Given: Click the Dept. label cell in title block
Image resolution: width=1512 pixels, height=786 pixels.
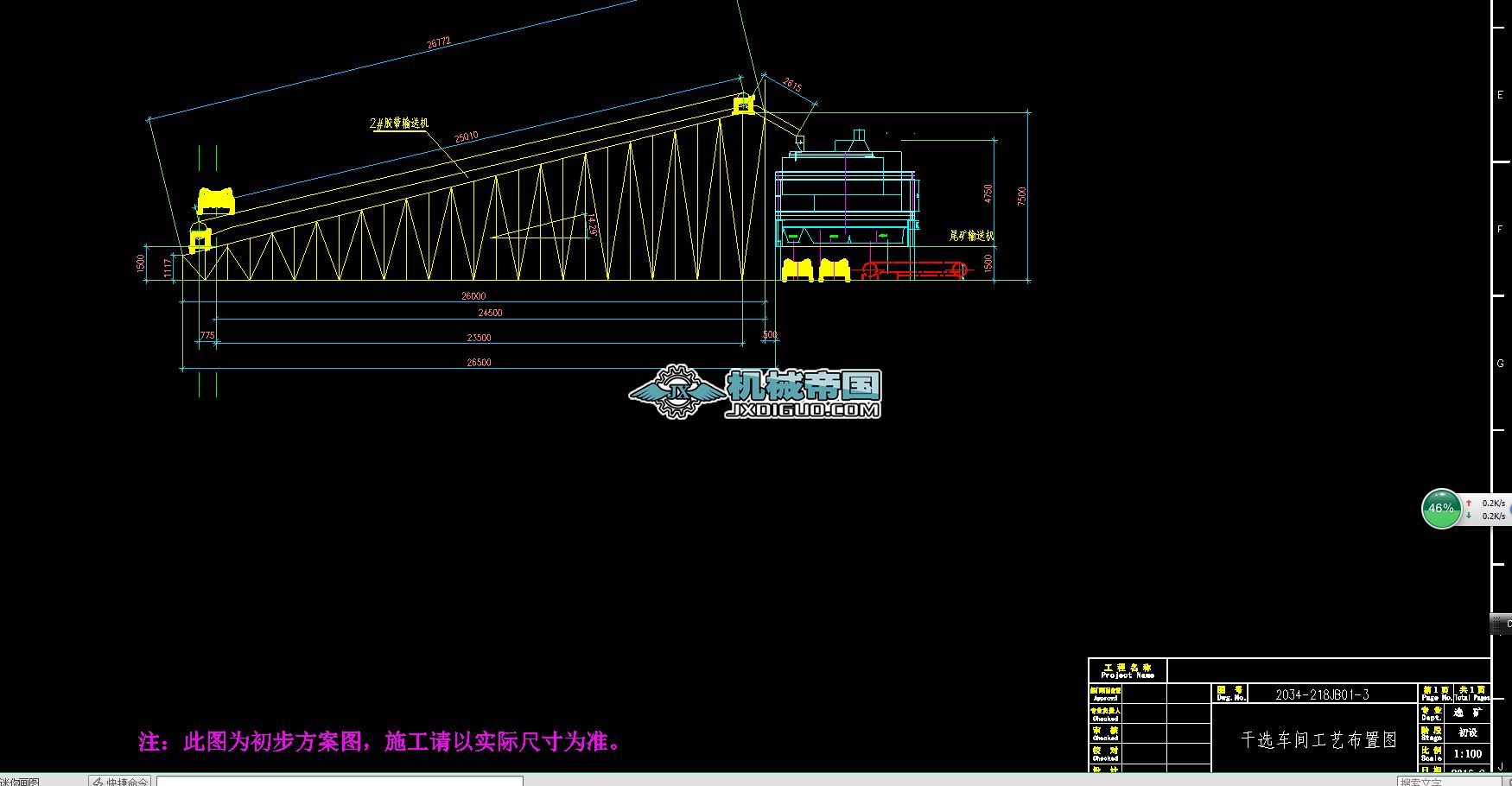Looking at the screenshot, I should [1431, 713].
